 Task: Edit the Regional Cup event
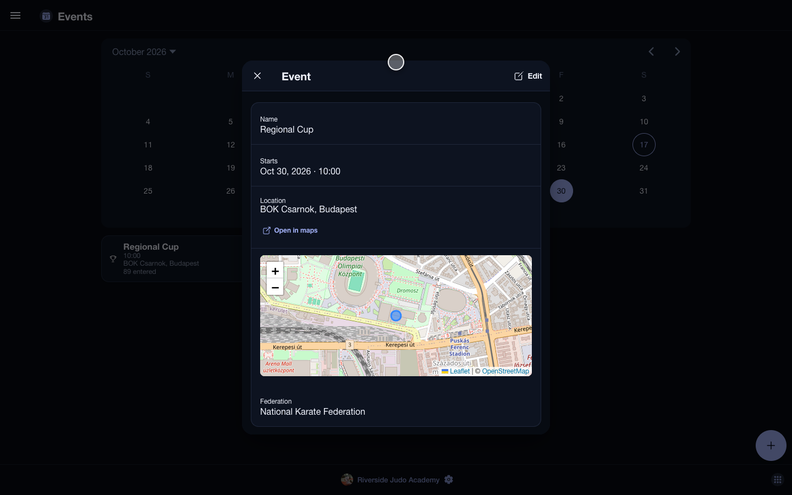pyautogui.click(x=528, y=76)
